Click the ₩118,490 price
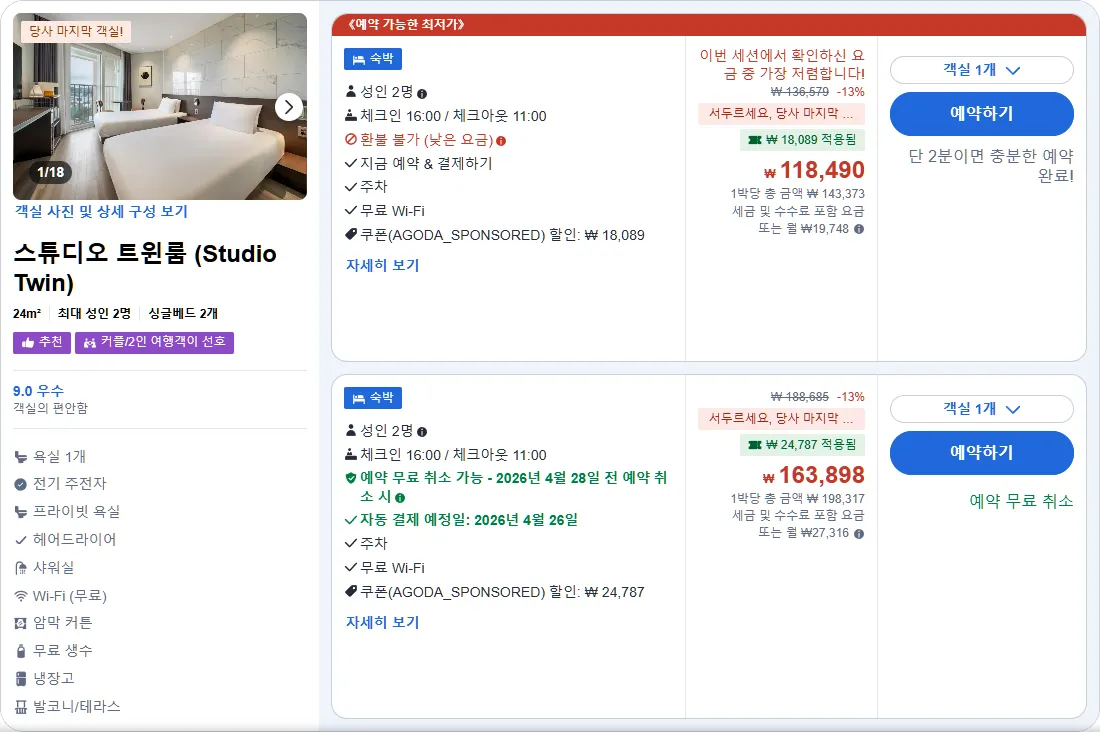The height and width of the screenshot is (732, 1100). tap(814, 170)
